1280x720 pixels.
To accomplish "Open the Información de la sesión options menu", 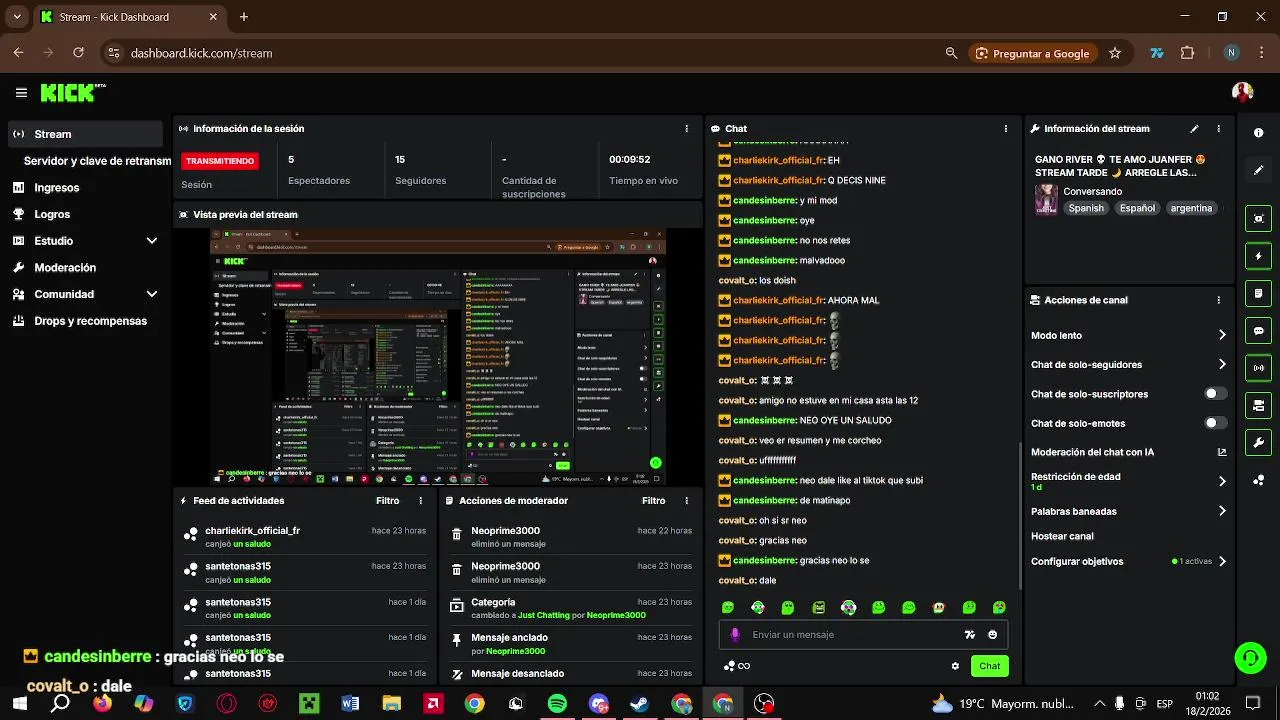I will tap(686, 129).
